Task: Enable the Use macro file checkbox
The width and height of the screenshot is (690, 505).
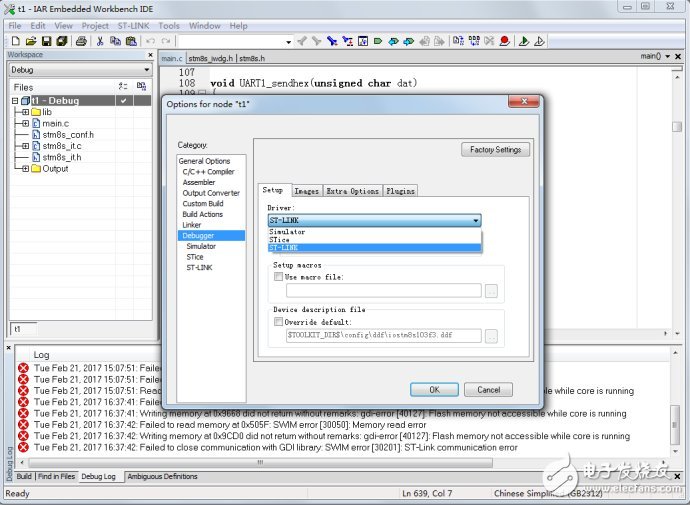Action: pos(278,277)
